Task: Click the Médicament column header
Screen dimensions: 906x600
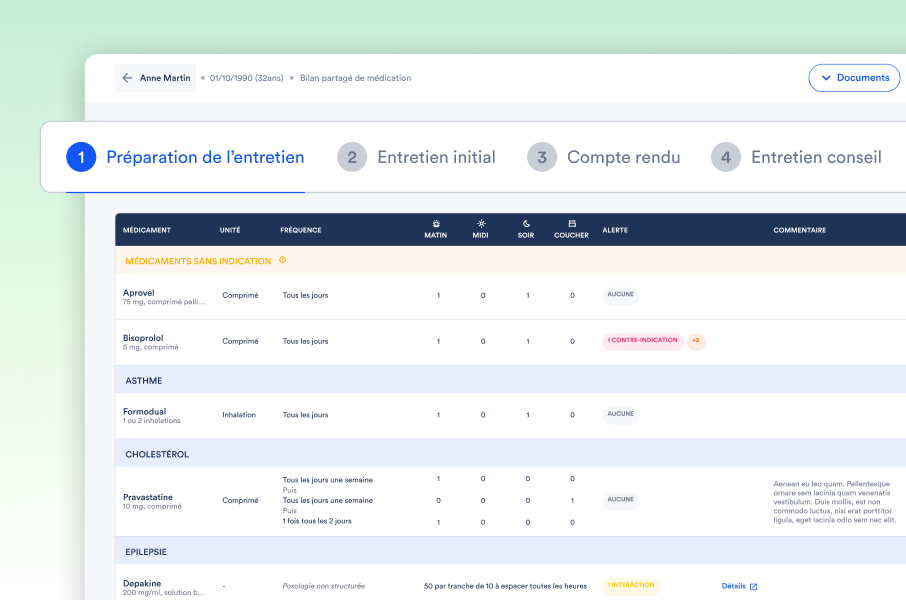Action: pyautogui.click(x=147, y=230)
